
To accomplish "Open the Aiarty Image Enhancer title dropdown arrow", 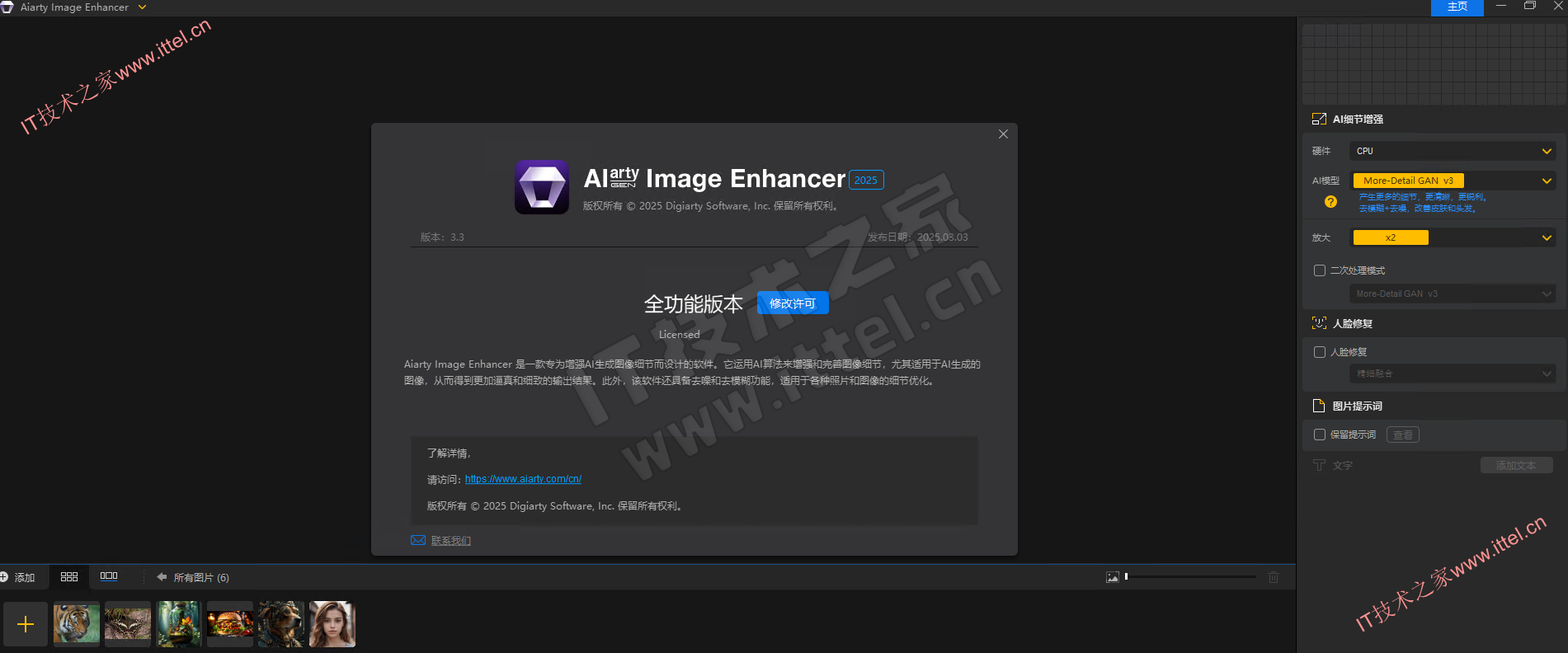I will click(x=143, y=7).
